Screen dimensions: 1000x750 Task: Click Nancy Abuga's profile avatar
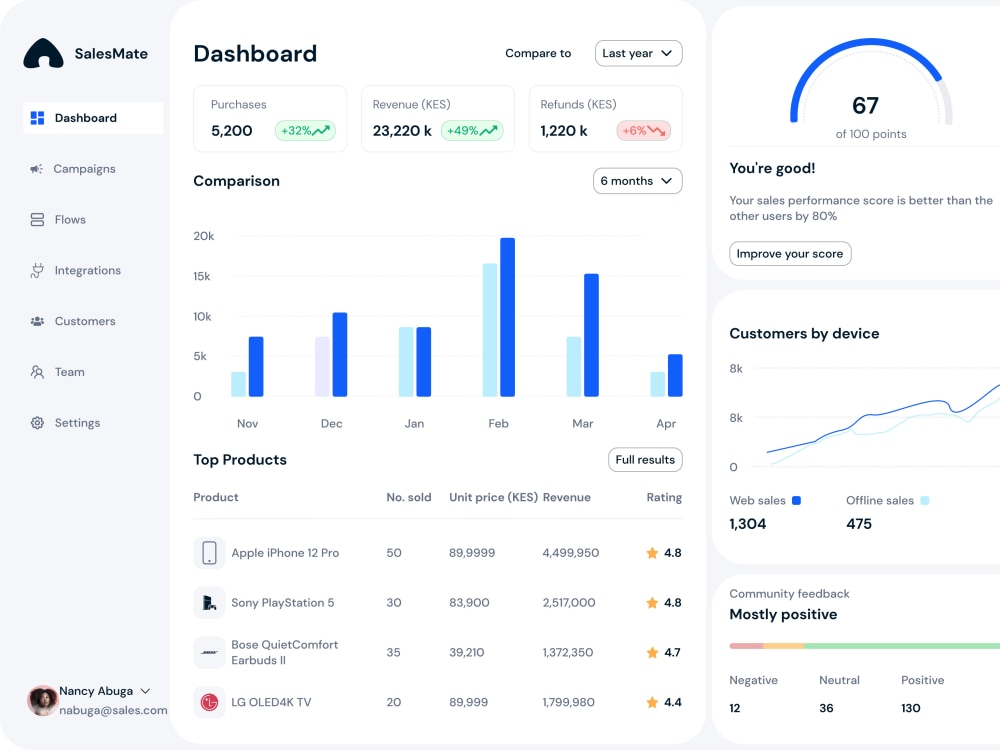pyautogui.click(x=43, y=701)
